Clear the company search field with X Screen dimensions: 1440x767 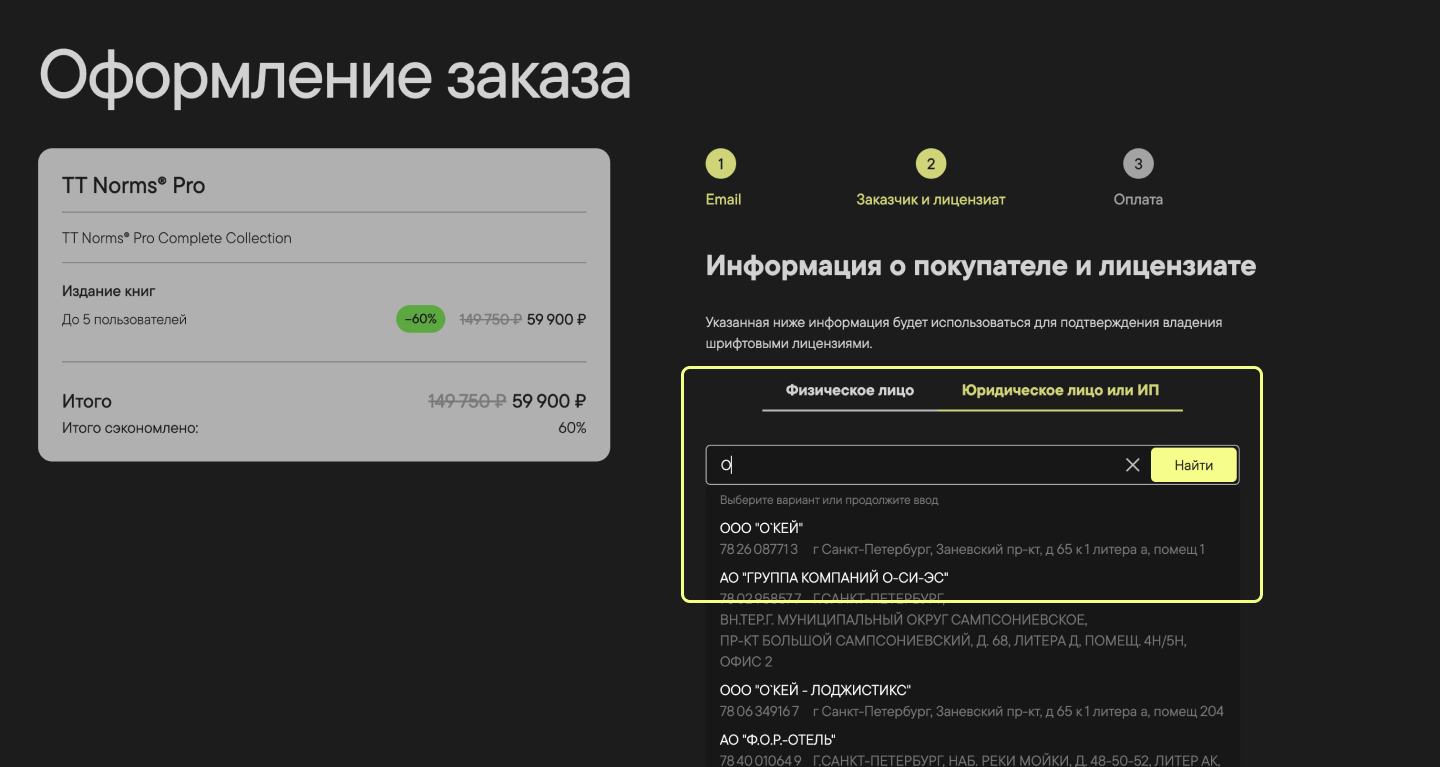(1132, 465)
